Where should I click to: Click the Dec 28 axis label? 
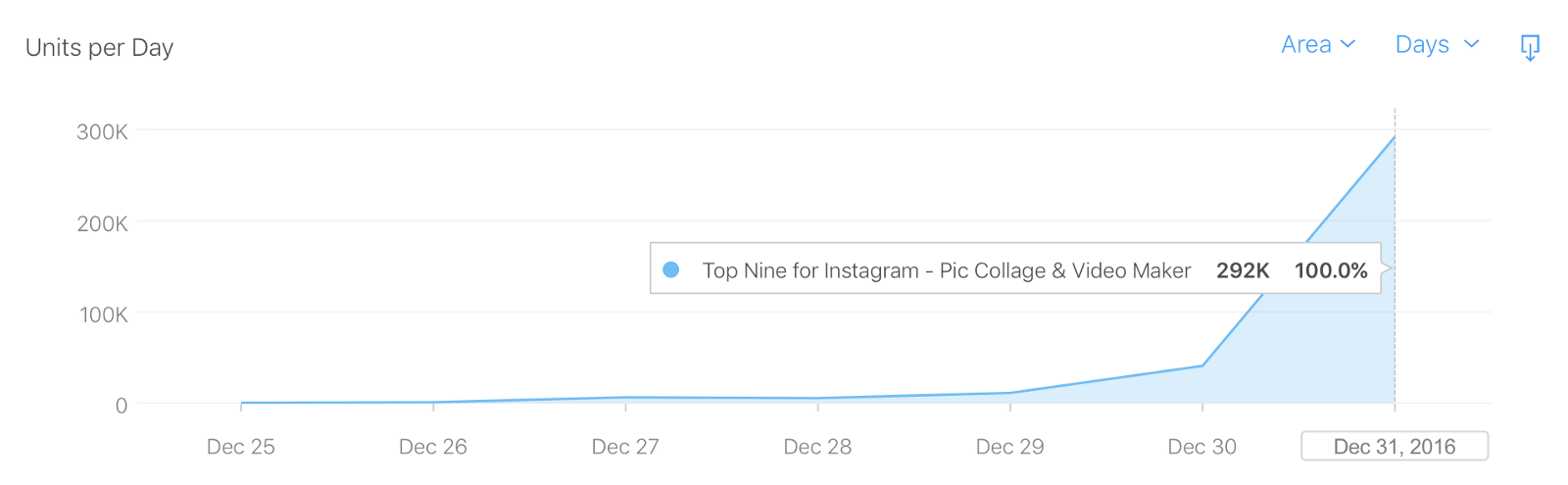[x=817, y=447]
